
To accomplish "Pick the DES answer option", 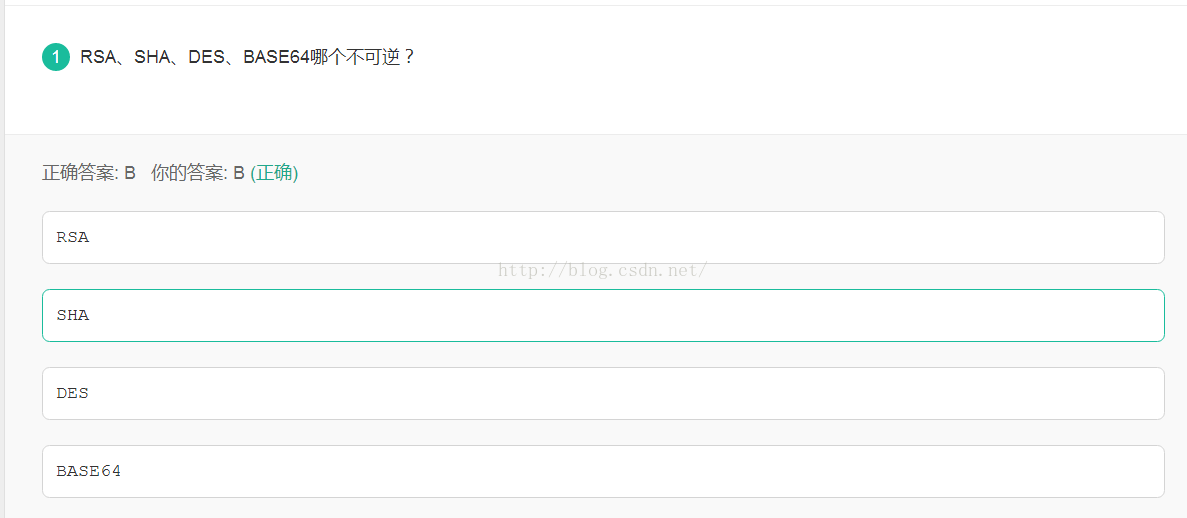I will click(603, 393).
